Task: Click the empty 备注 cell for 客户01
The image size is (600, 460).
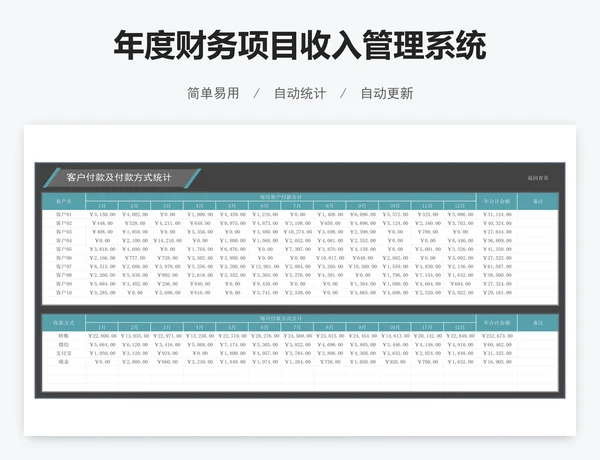Action: 538,214
